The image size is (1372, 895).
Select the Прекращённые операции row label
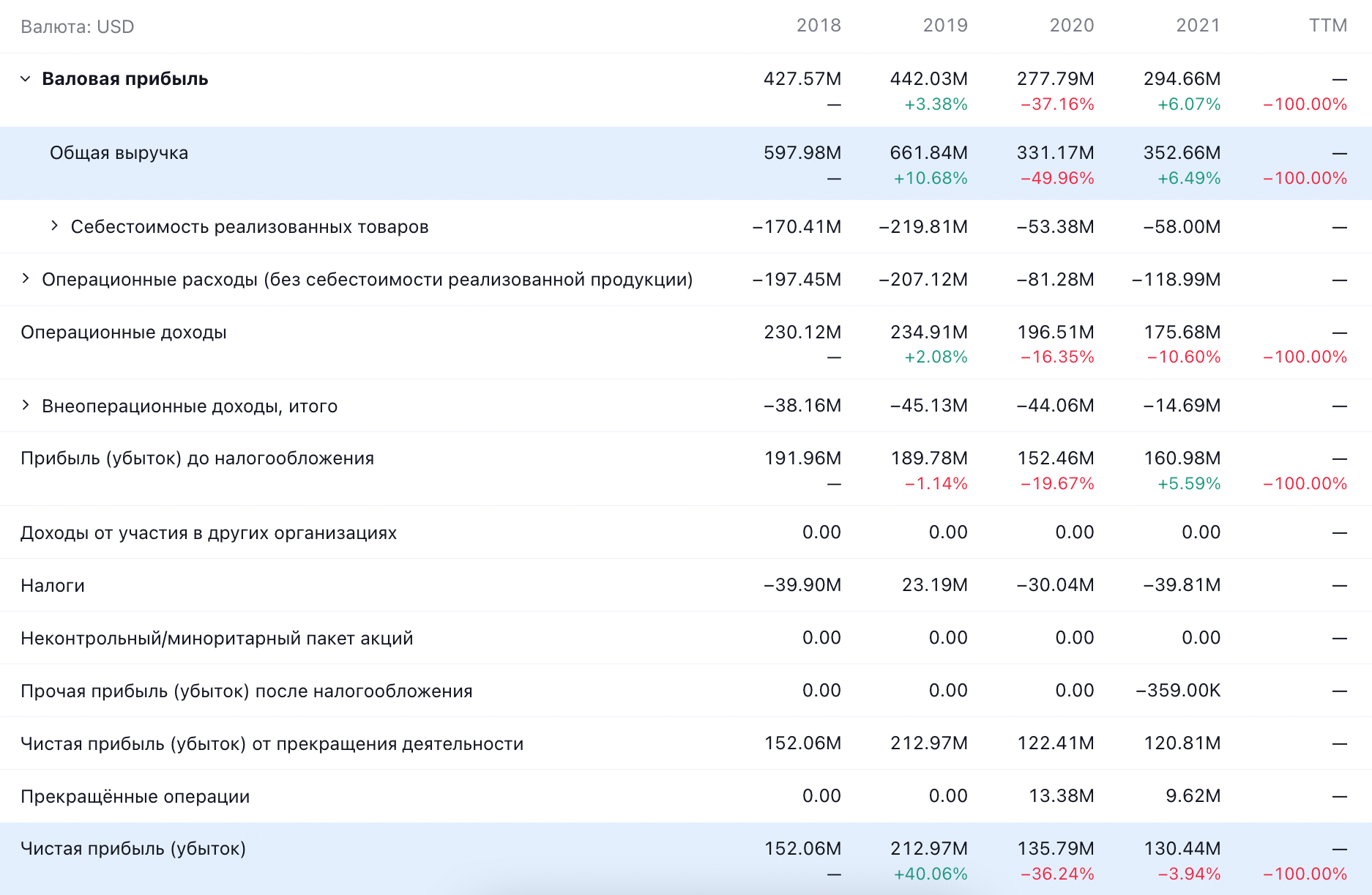pyautogui.click(x=135, y=797)
